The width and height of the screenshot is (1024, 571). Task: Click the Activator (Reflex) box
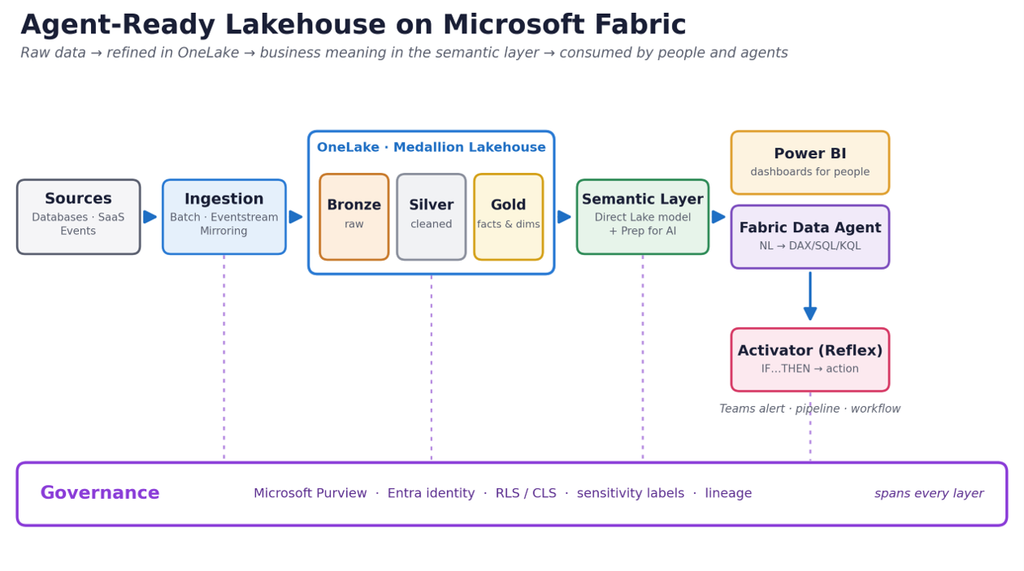pyautogui.click(x=810, y=360)
